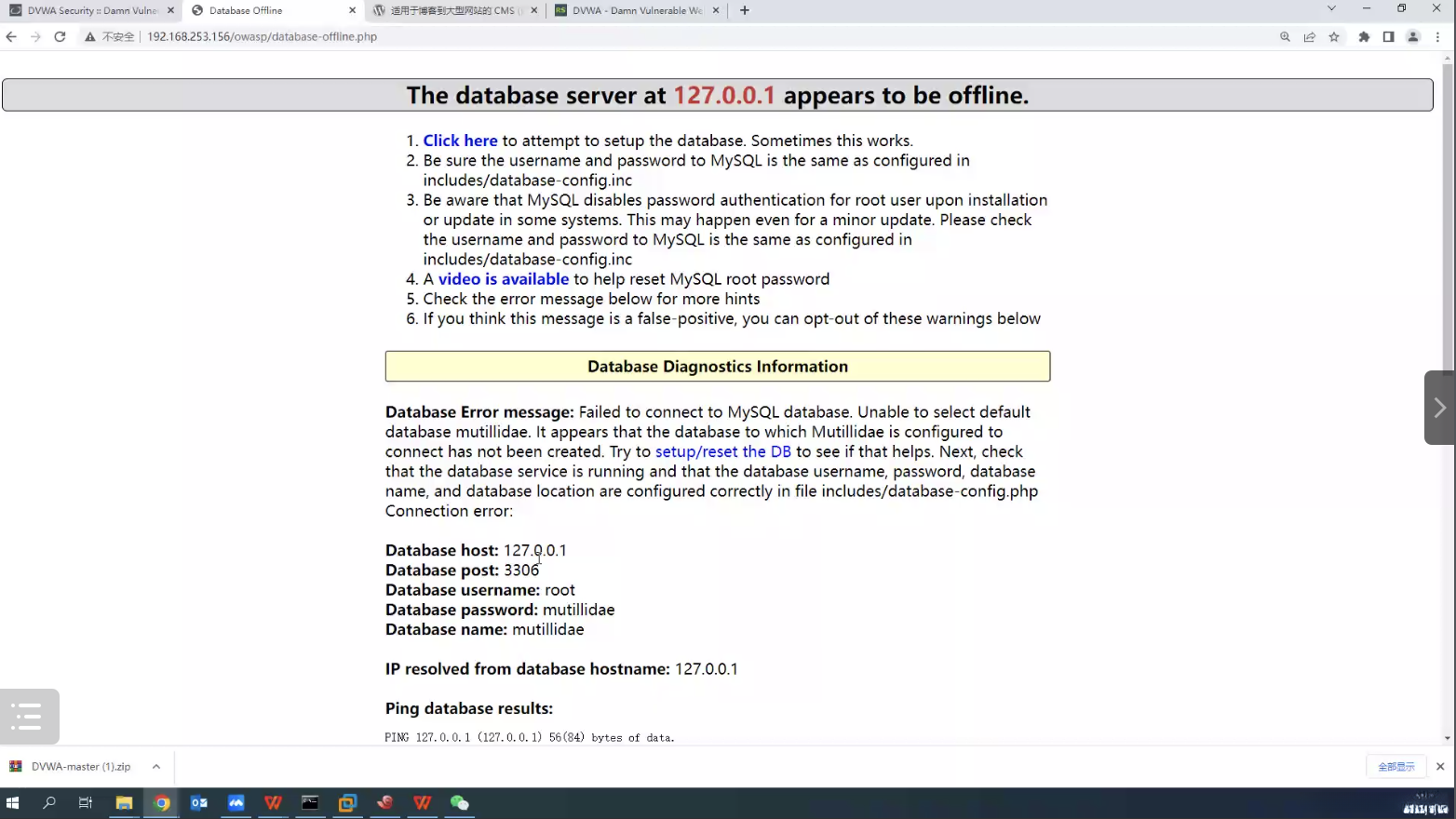This screenshot has height=819, width=1456.
Task: Click the Database Diagnostics Information header
Action: (718, 367)
